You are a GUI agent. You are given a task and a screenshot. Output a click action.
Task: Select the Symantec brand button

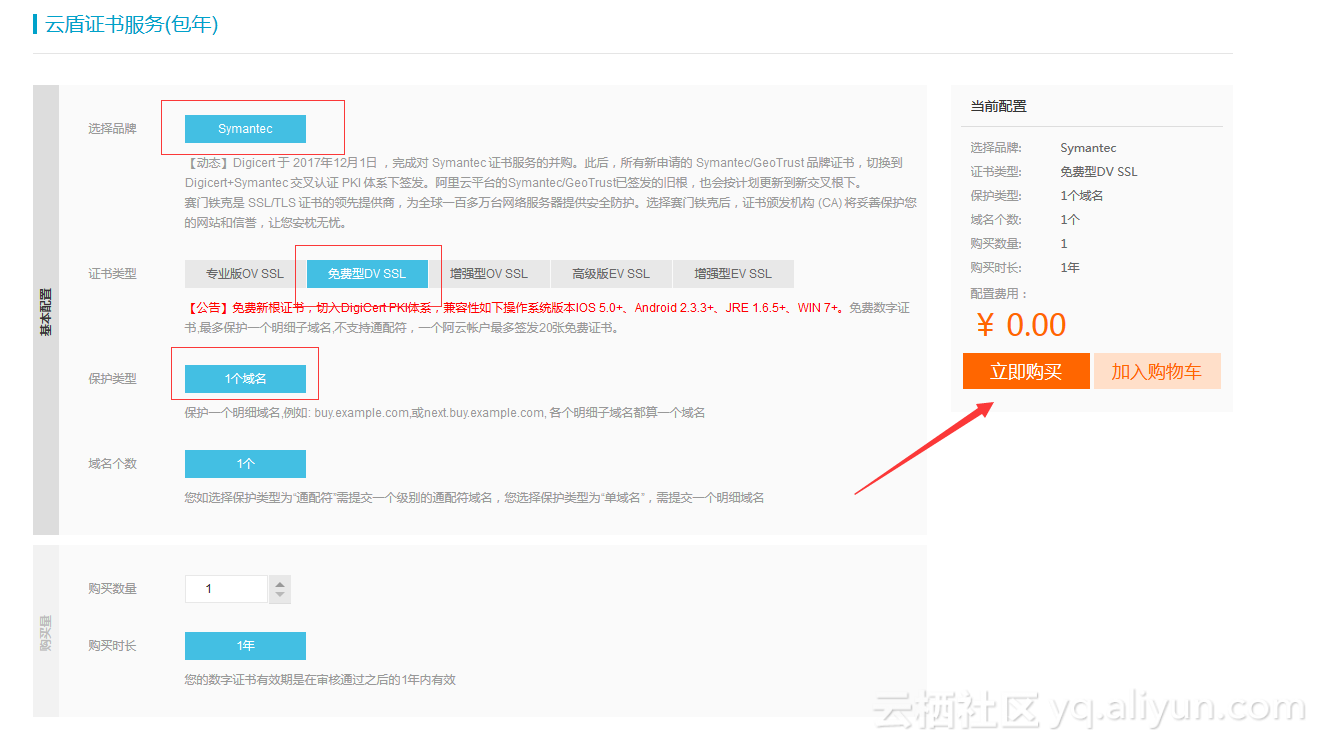click(245, 129)
